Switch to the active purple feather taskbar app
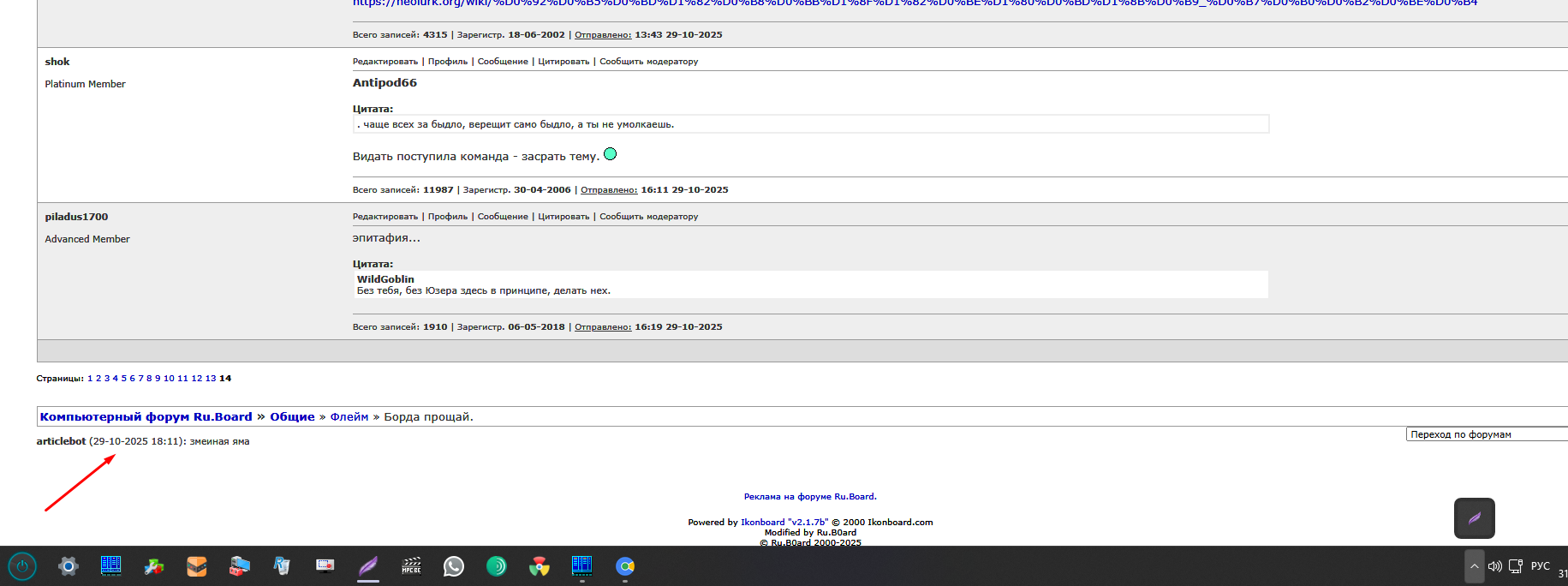This screenshot has height=586, width=1568. tap(368, 566)
